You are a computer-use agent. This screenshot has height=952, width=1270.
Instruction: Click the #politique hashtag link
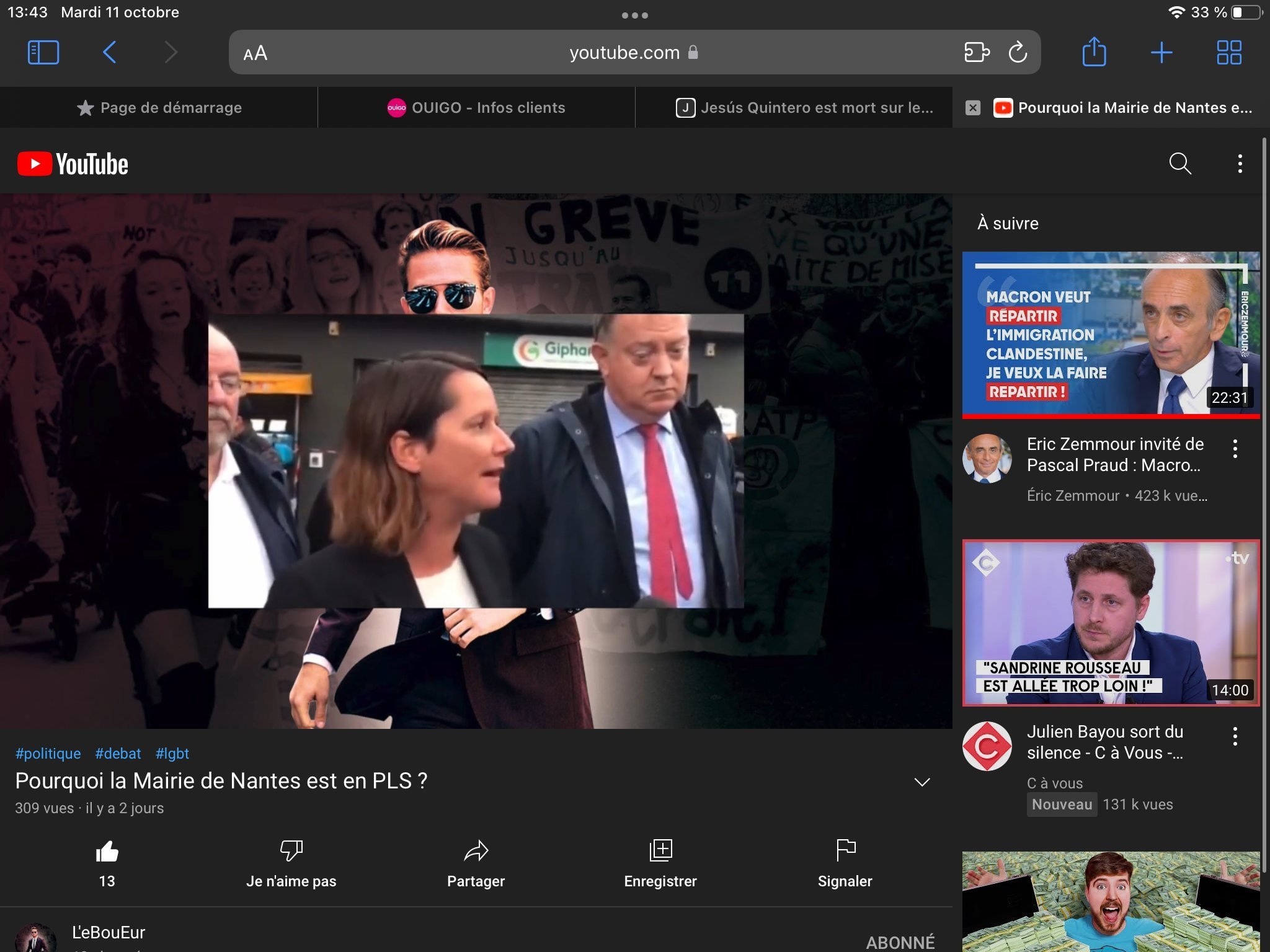(x=48, y=754)
